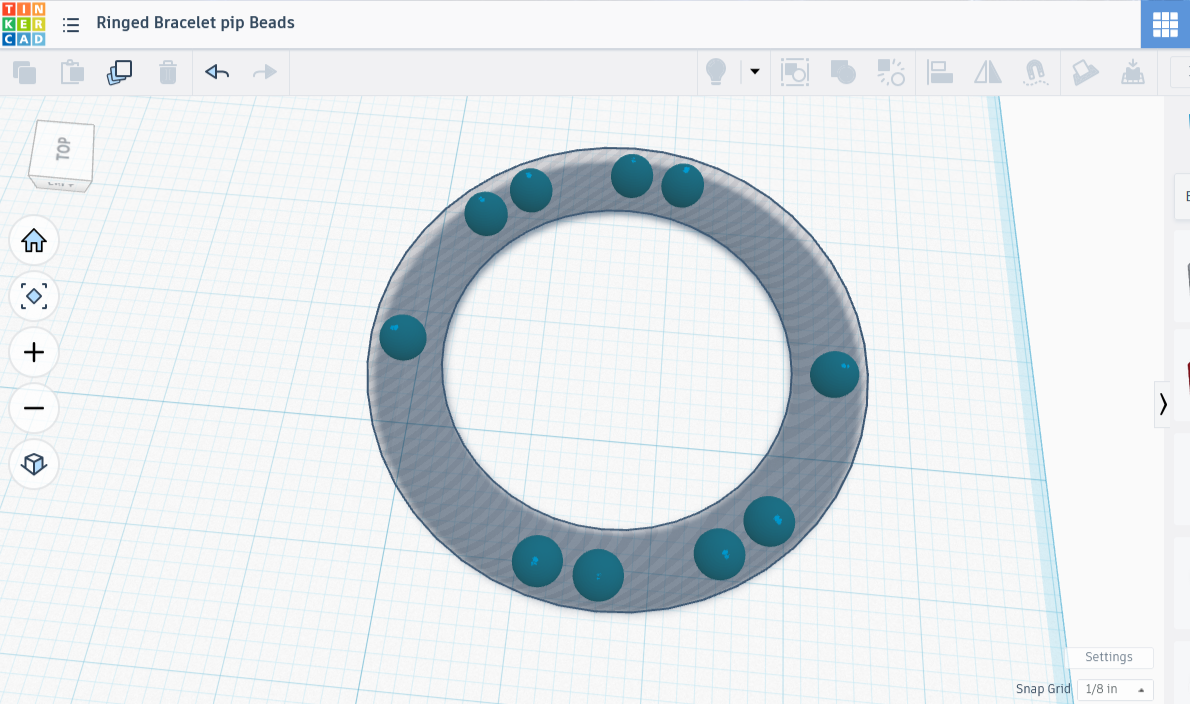
Task: Open the Settings button
Action: click(1108, 657)
